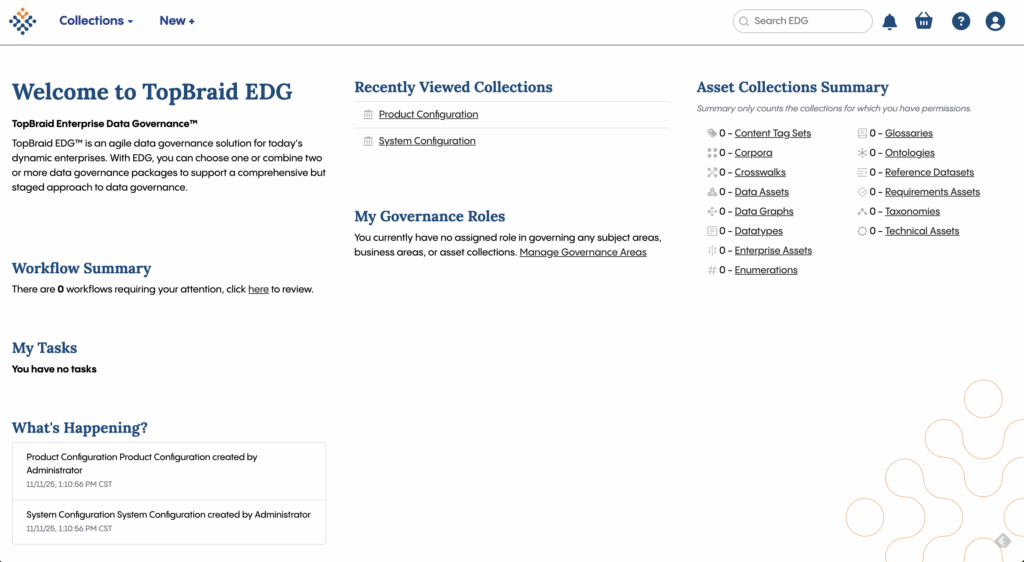
Task: Open the user account icon
Action: point(995,21)
